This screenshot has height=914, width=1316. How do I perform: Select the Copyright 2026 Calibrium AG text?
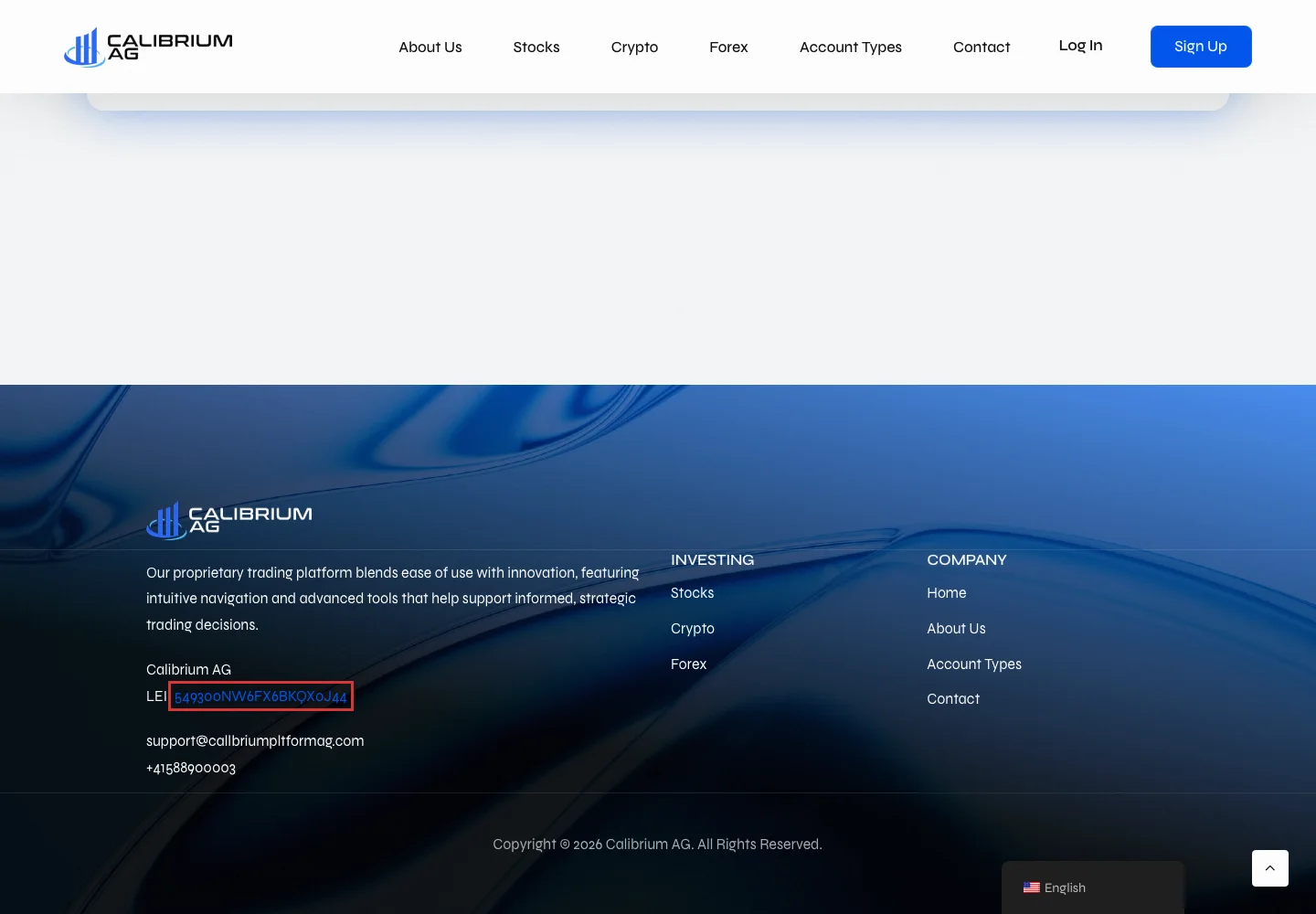pyautogui.click(x=658, y=845)
